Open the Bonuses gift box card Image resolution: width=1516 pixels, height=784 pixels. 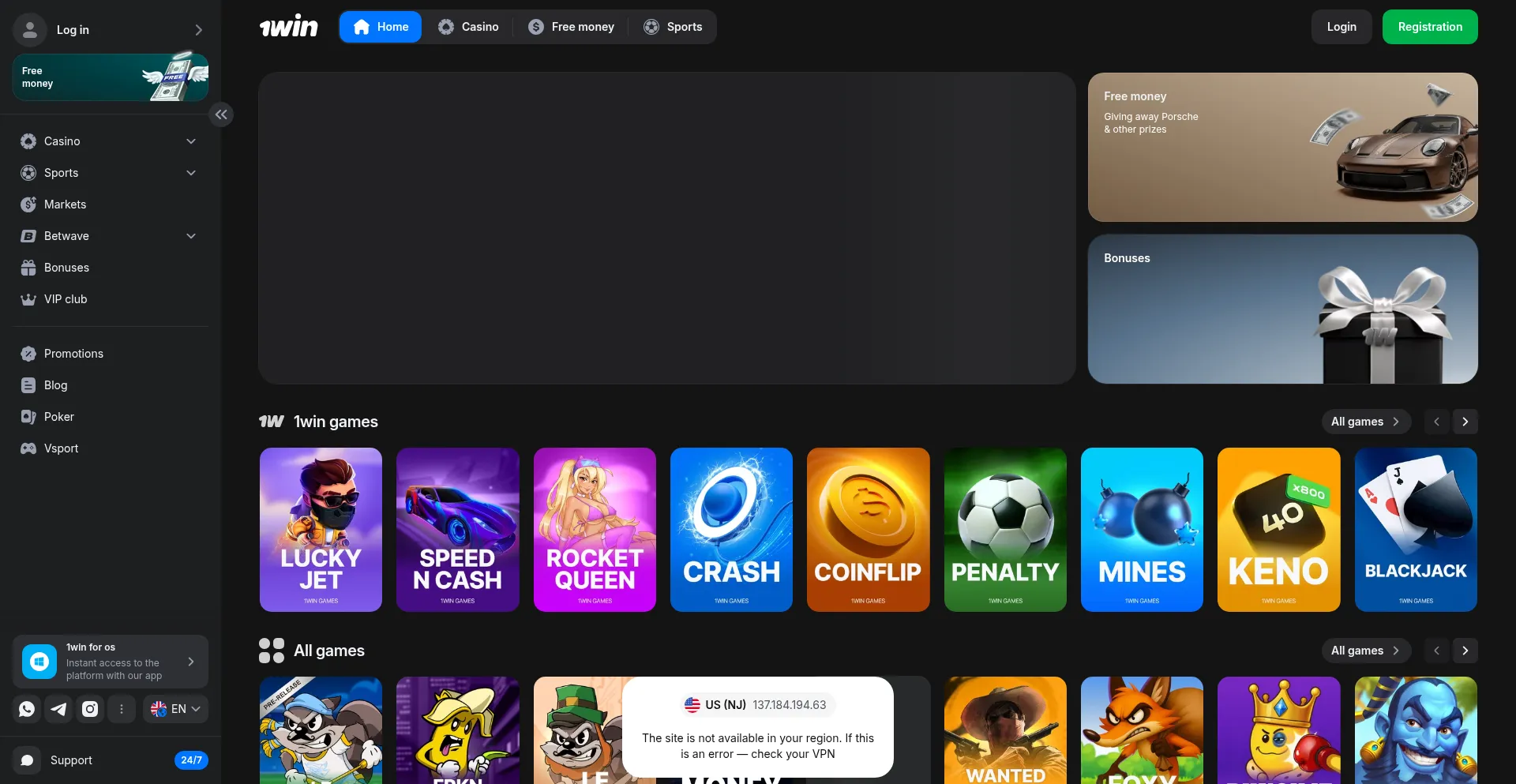tap(1283, 309)
